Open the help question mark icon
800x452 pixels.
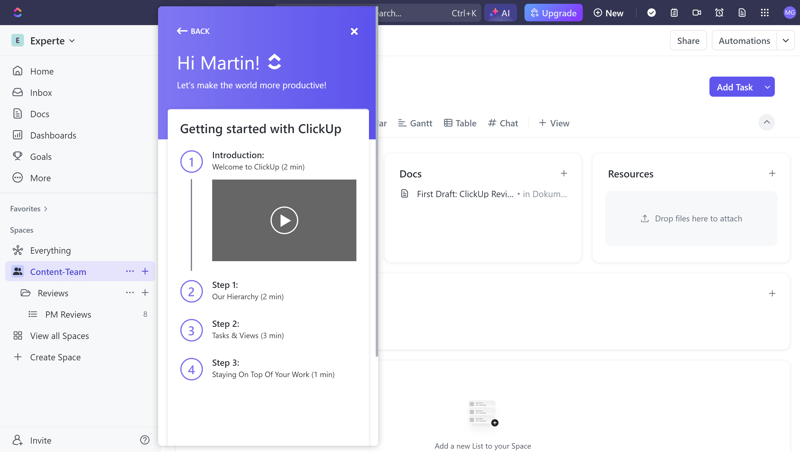coord(145,440)
